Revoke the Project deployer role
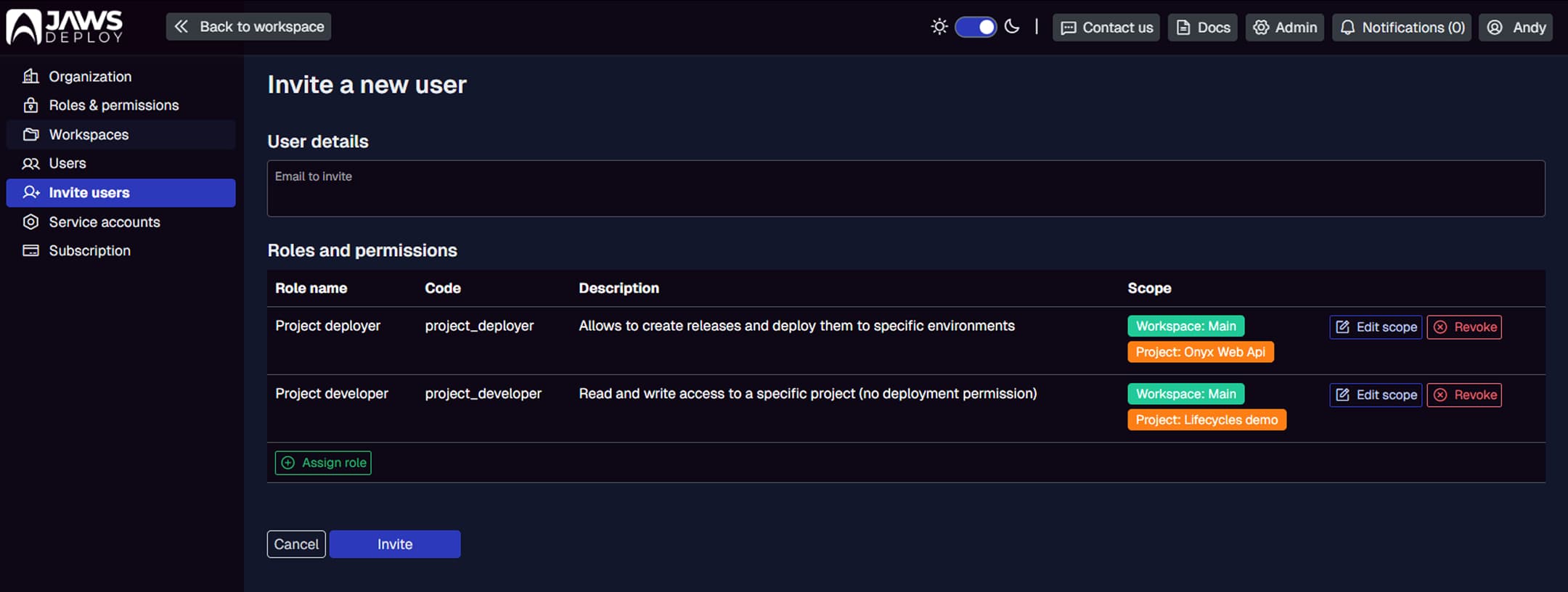Screen dimensions: 1568x592 click(x=1464, y=327)
